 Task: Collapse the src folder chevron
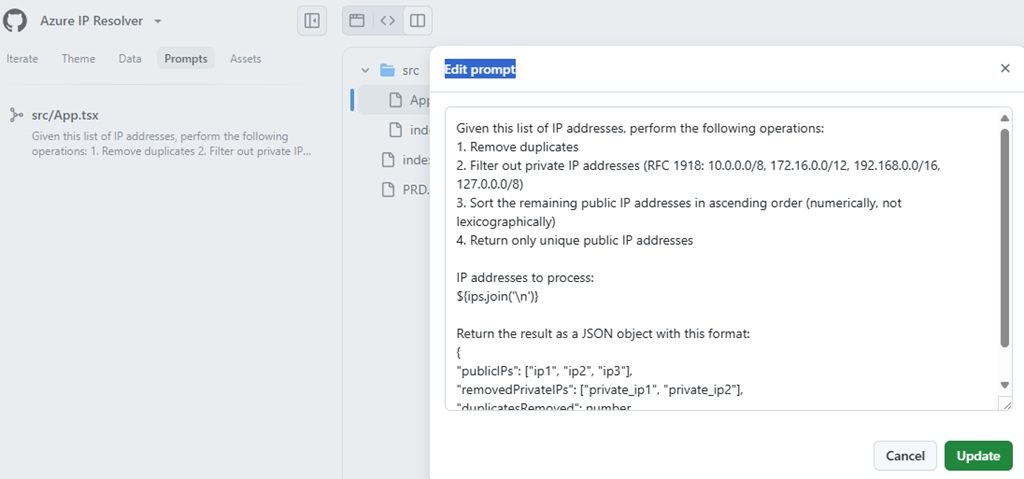pyautogui.click(x=365, y=70)
